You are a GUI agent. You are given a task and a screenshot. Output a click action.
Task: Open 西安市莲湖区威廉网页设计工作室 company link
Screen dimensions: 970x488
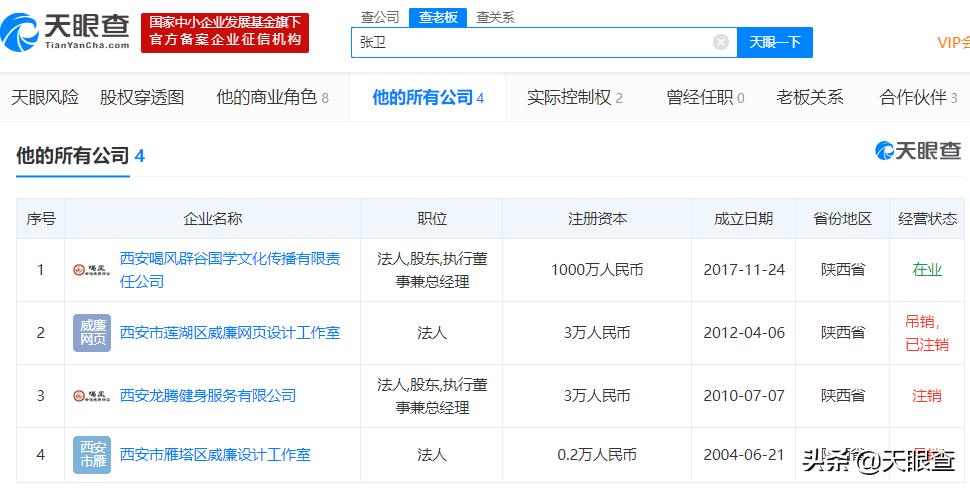pyautogui.click(x=229, y=332)
